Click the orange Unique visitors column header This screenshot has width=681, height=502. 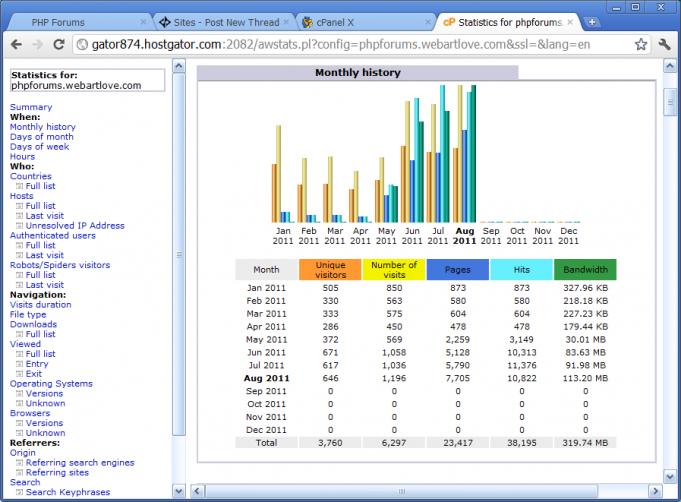tap(330, 270)
